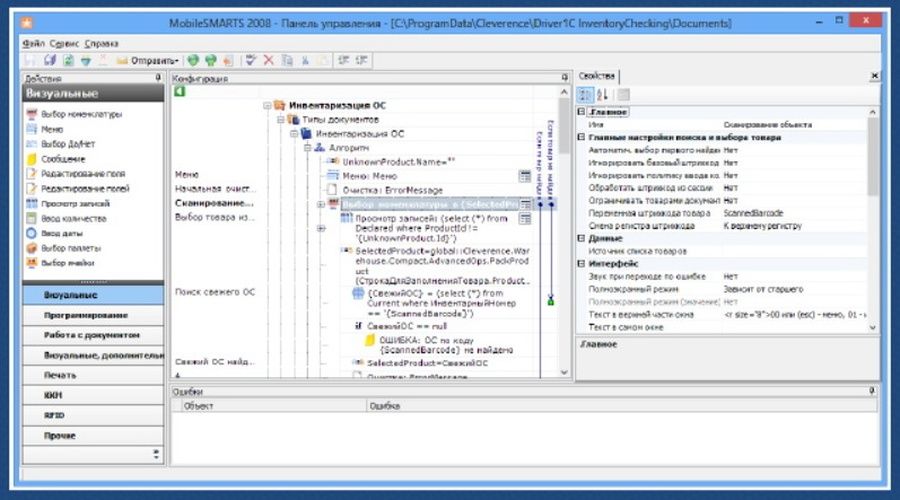Click the ScannedBarcode property value
Image resolution: width=900 pixels, height=500 pixels.
[x=753, y=213]
